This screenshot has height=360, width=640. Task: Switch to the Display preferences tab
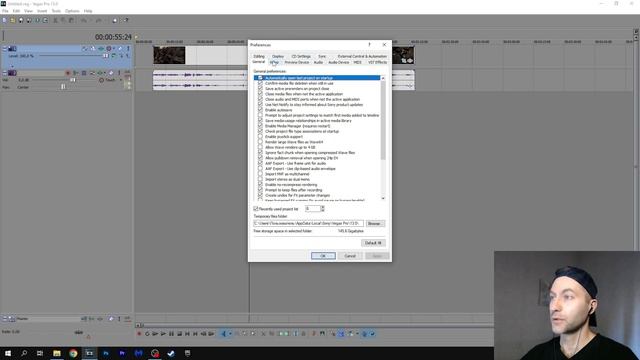point(278,56)
